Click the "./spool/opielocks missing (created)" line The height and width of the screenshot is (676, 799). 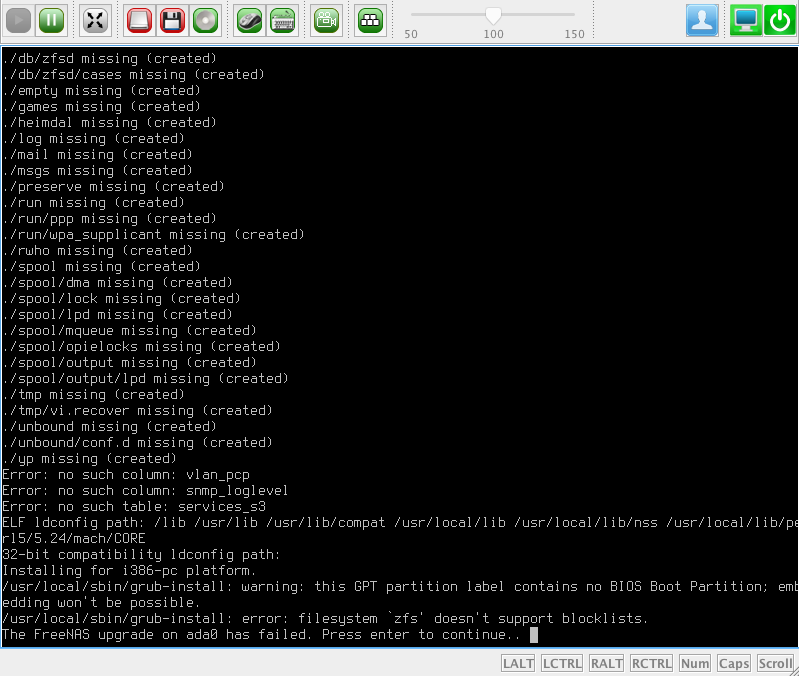coord(141,347)
